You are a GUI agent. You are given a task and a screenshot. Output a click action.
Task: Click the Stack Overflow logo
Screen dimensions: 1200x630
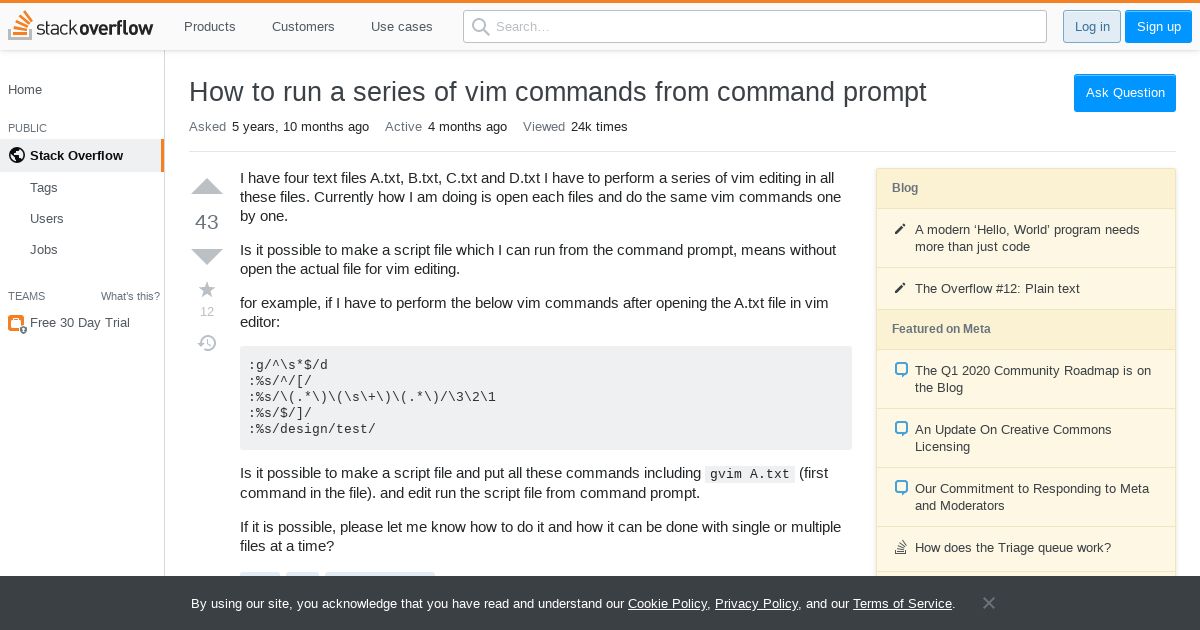pos(81,26)
